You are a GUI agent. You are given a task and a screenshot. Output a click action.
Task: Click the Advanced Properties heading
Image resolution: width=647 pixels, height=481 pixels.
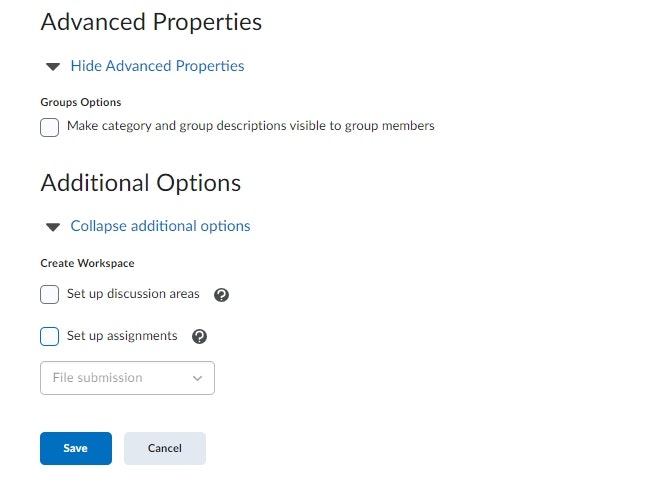coord(151,21)
